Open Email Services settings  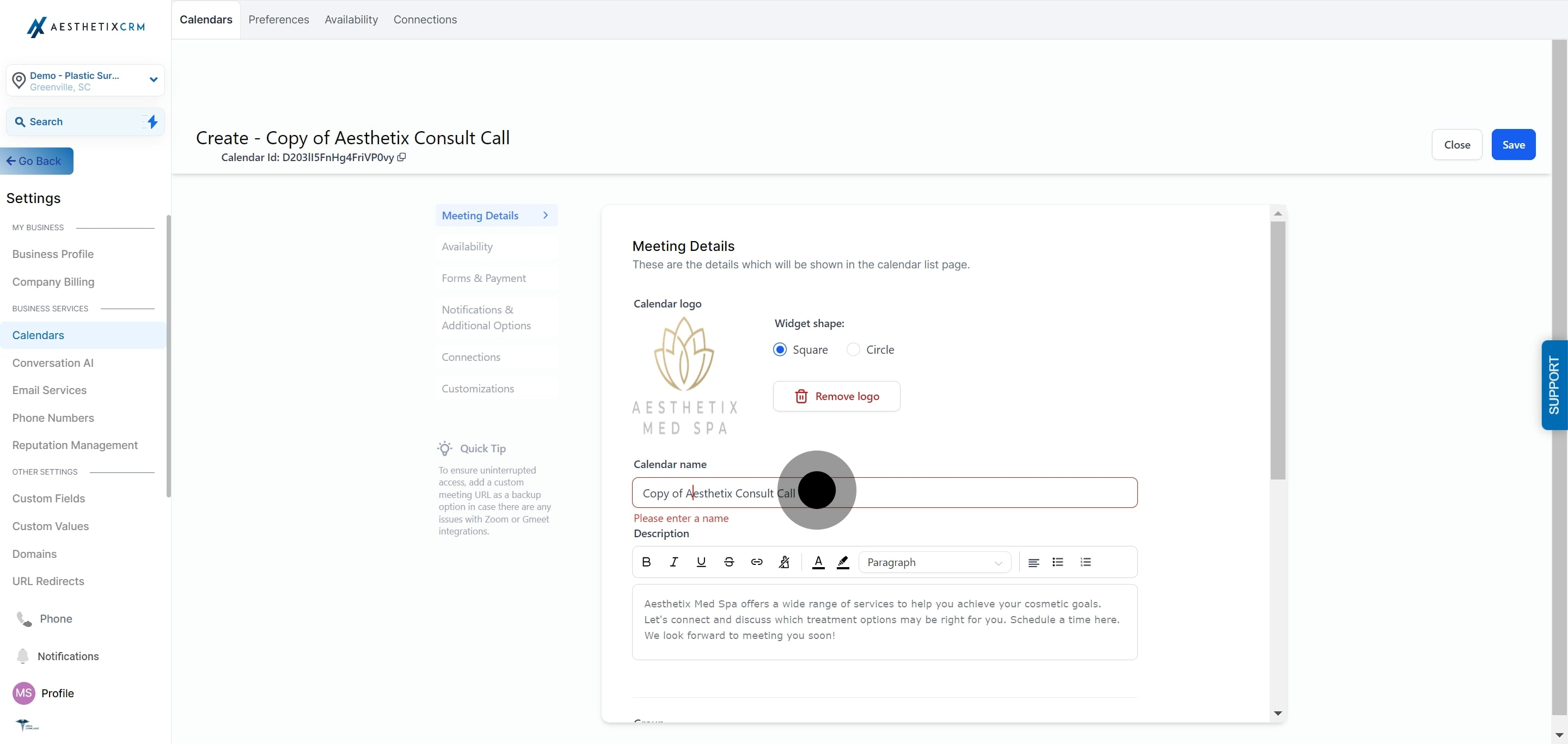pyautogui.click(x=50, y=390)
